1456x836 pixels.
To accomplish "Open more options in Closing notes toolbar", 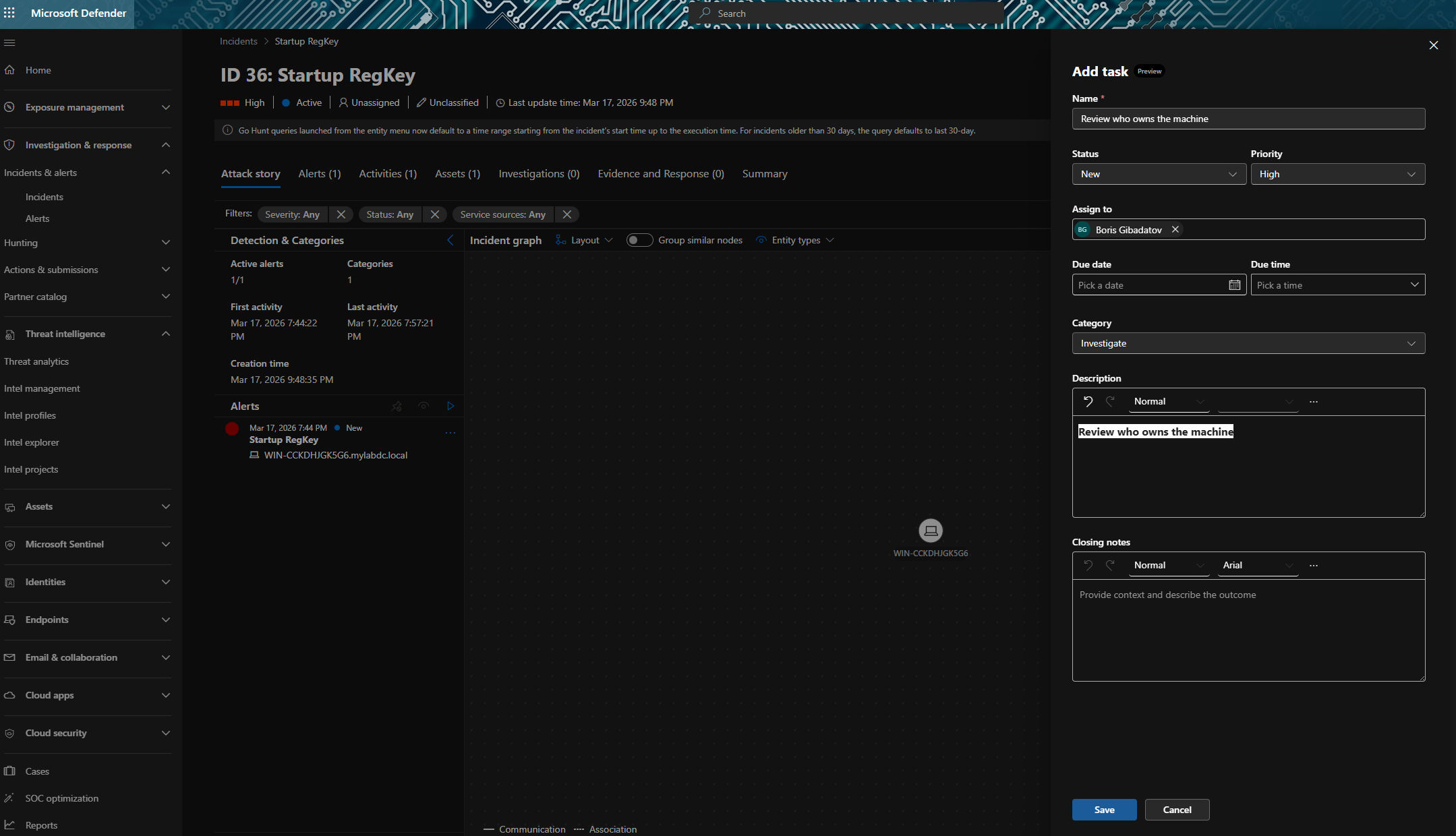I will click(x=1313, y=566).
